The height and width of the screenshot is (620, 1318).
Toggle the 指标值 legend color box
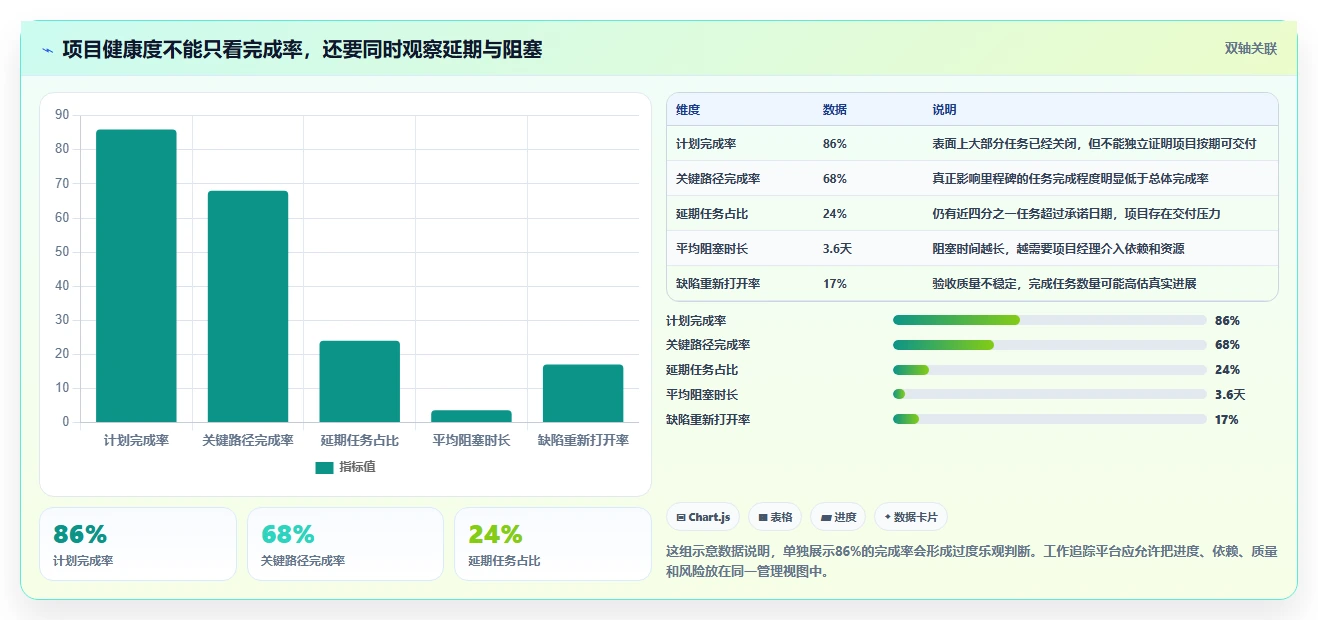324,467
